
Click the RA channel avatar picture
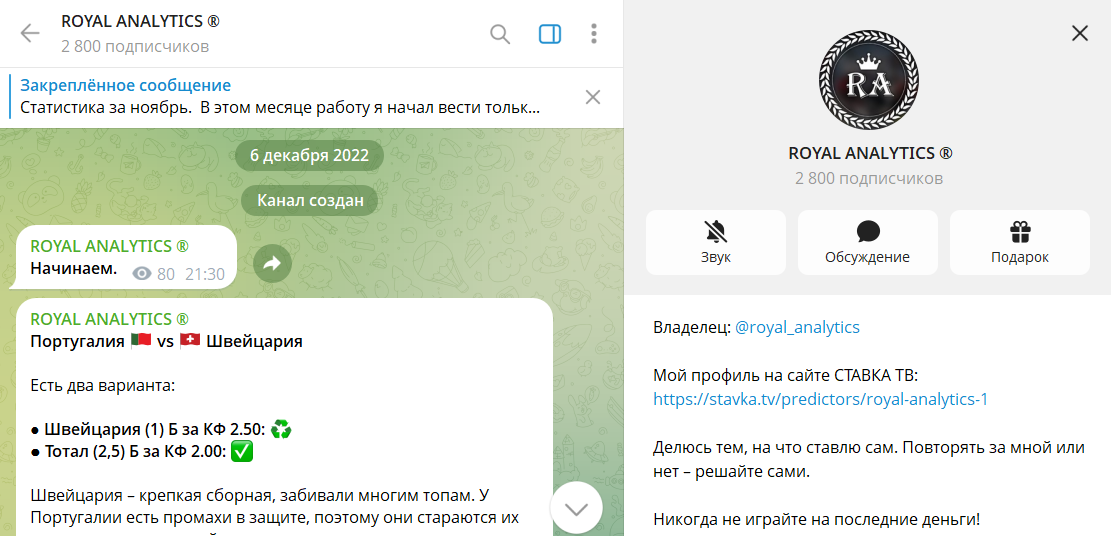tap(868, 80)
